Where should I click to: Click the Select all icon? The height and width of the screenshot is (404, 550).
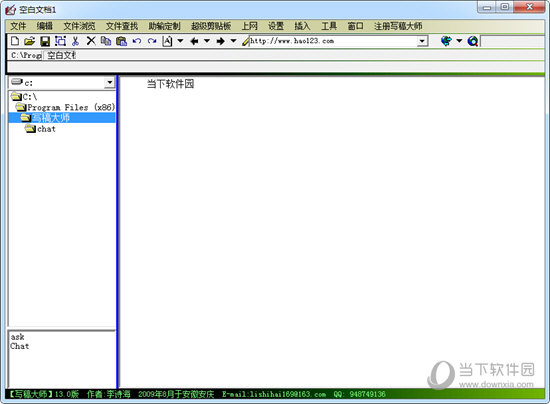click(60, 41)
